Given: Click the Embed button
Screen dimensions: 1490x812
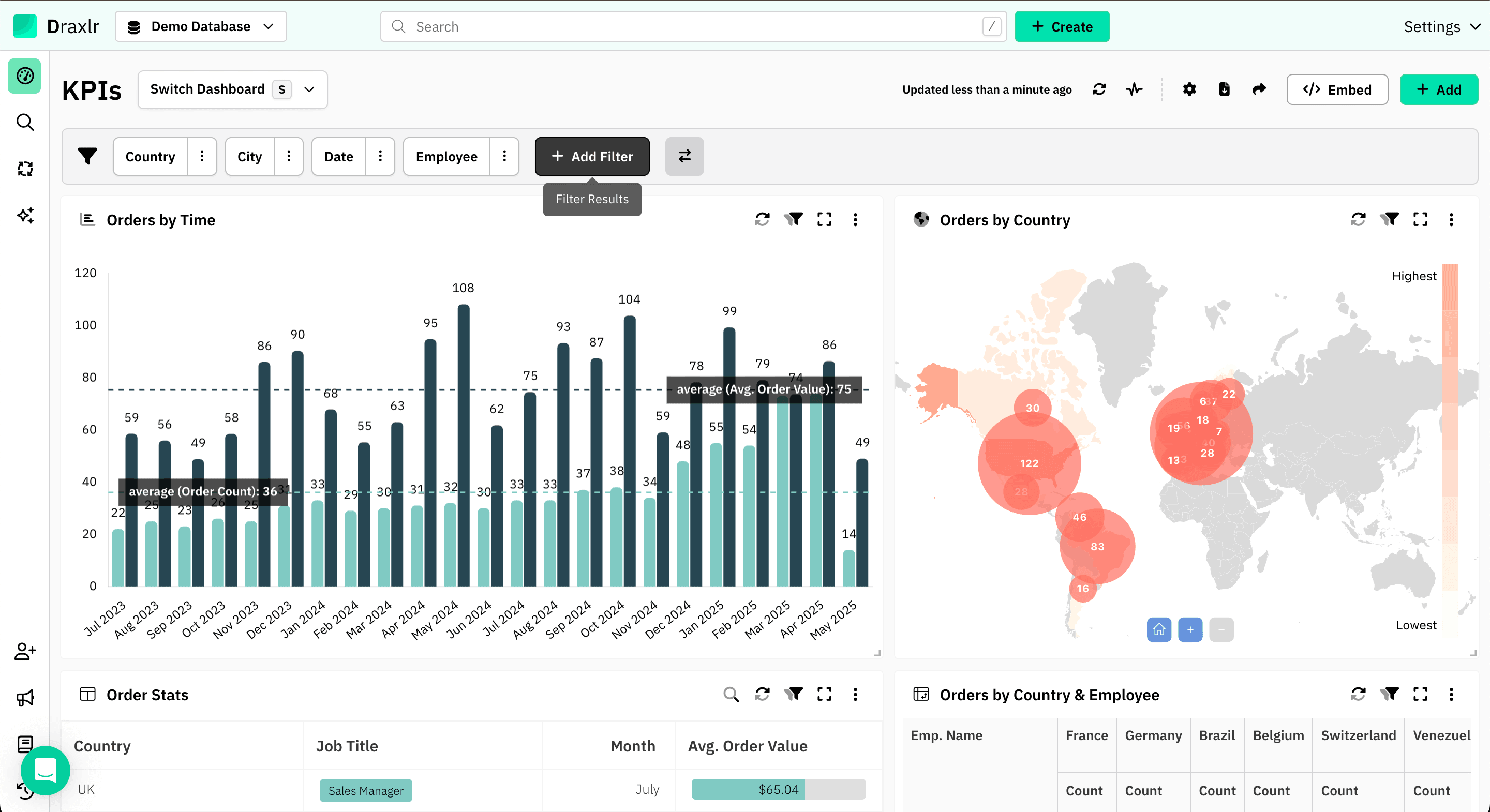Looking at the screenshot, I should [x=1337, y=89].
